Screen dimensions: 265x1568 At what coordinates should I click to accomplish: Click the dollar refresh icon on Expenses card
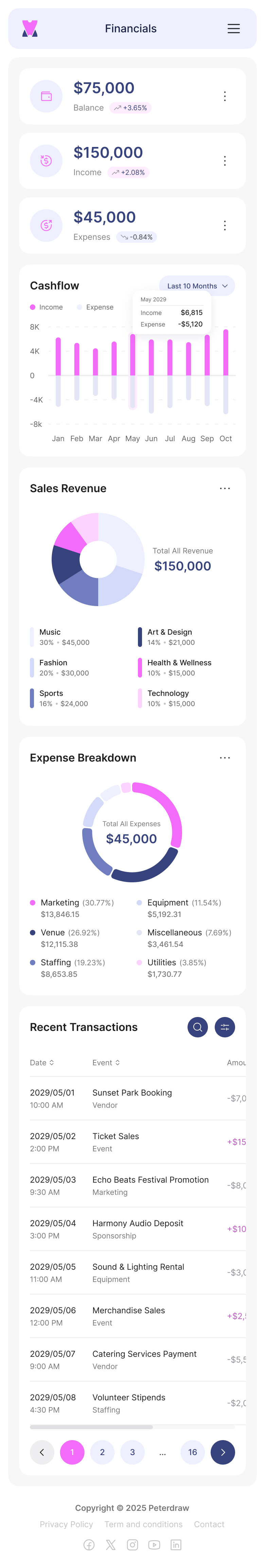click(x=46, y=225)
